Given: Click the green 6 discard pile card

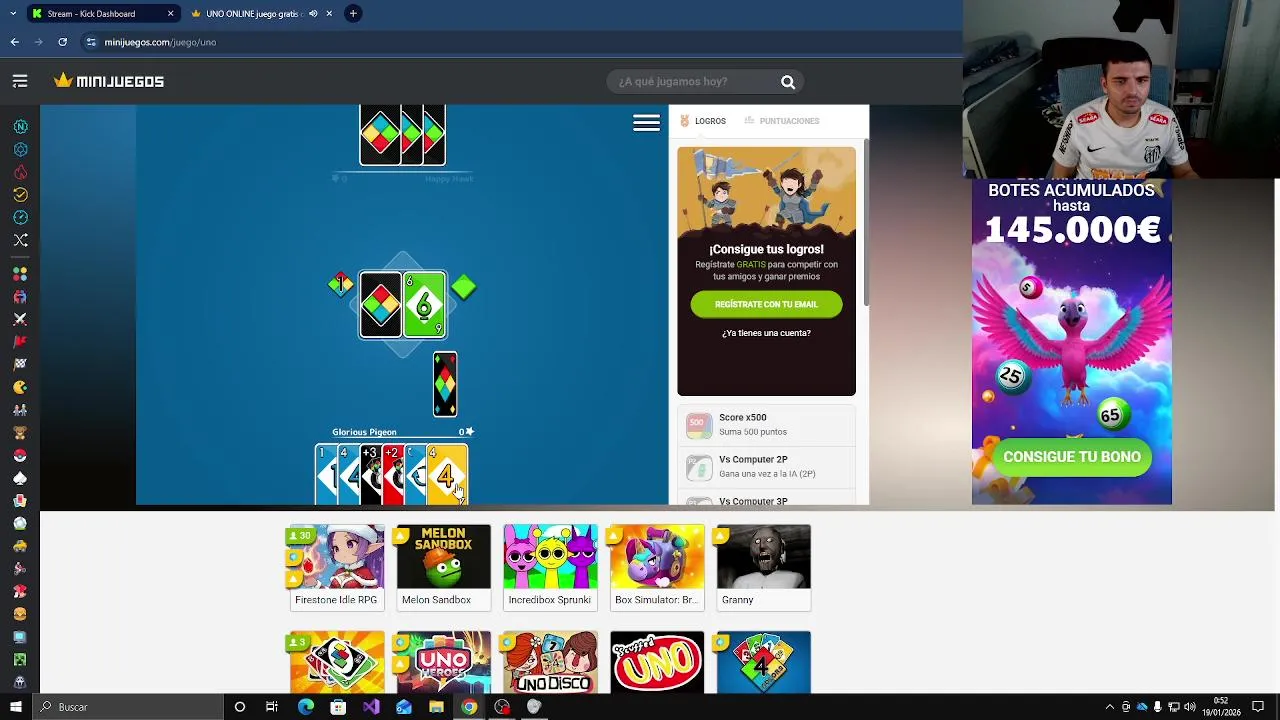Looking at the screenshot, I should pos(425,305).
